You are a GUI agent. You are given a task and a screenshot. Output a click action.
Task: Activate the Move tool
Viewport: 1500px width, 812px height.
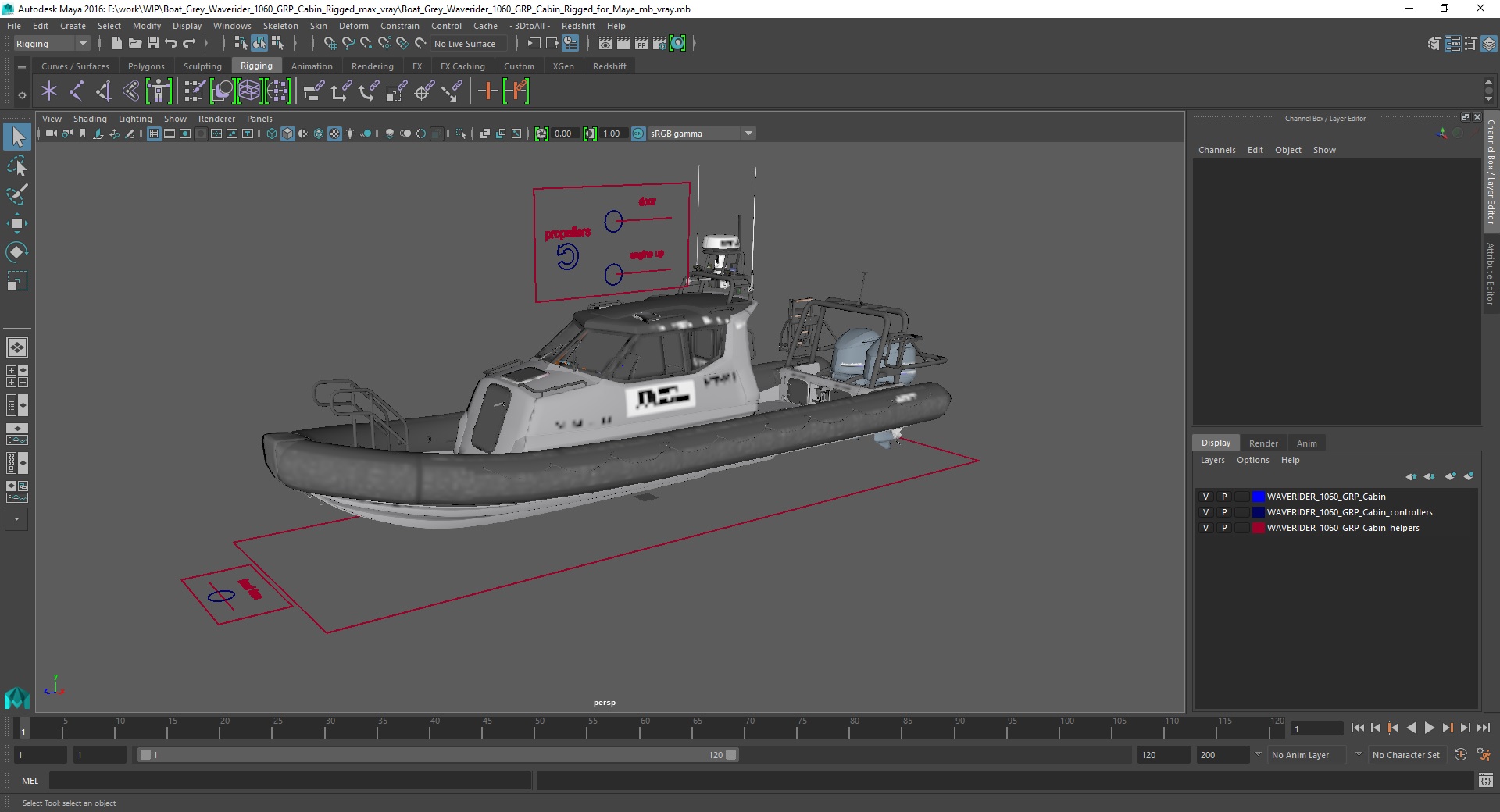pos(17,223)
